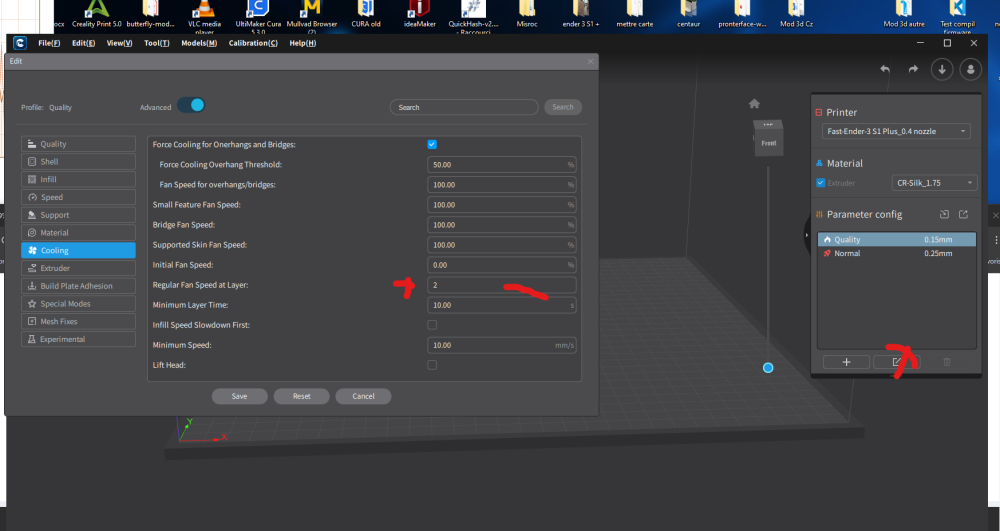Click the undo arrow icon
The width and height of the screenshot is (1000, 531).
click(x=885, y=69)
